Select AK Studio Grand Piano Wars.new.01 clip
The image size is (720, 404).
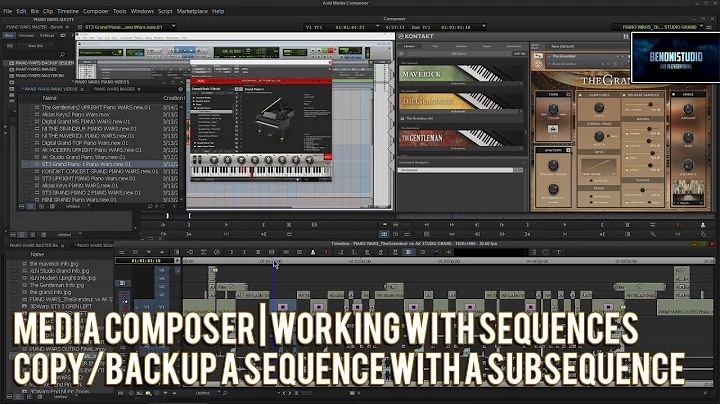pos(84,157)
